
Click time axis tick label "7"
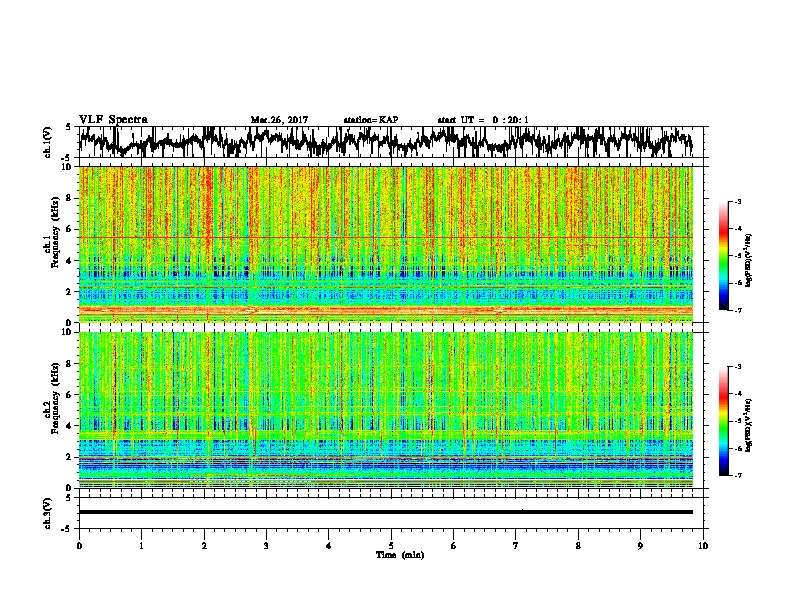[516, 546]
